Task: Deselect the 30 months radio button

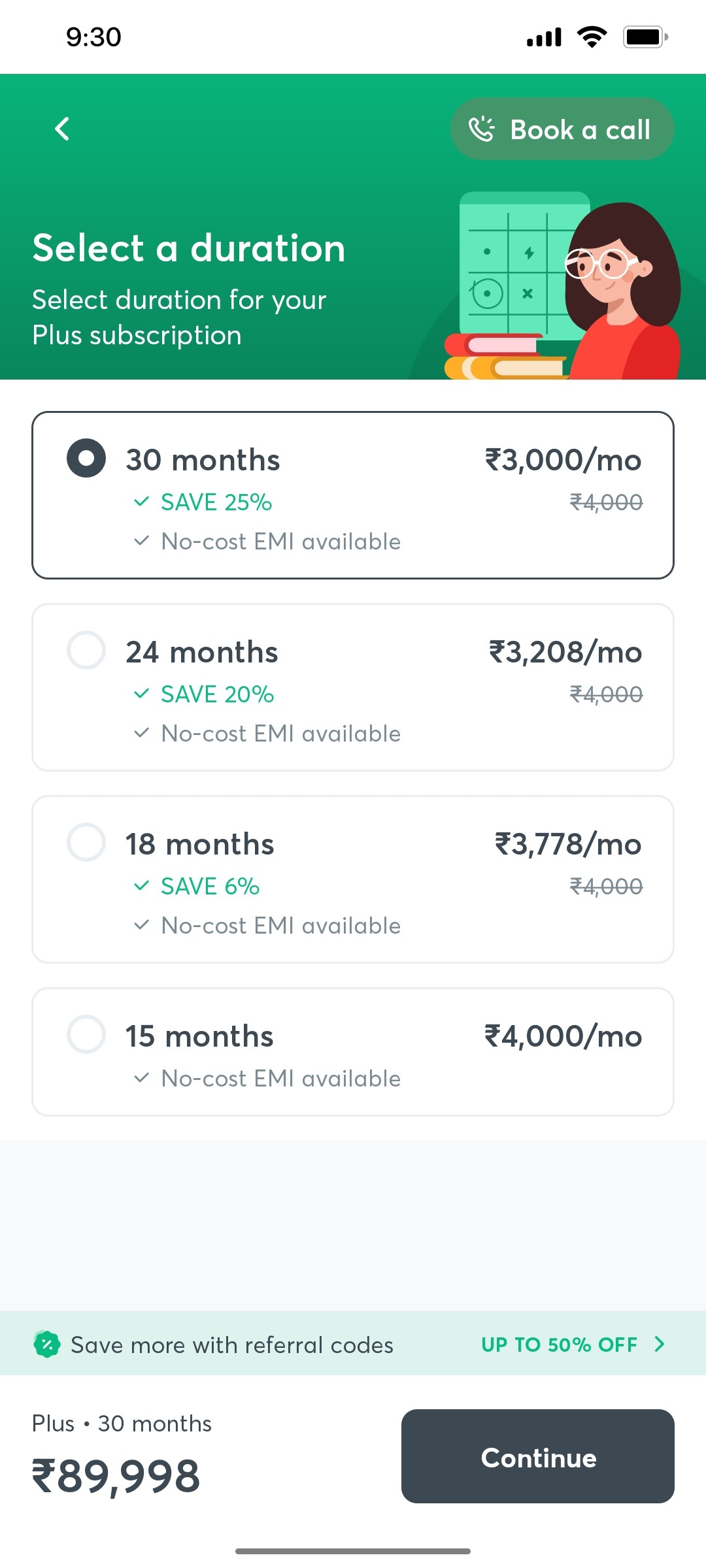Action: coord(86,458)
